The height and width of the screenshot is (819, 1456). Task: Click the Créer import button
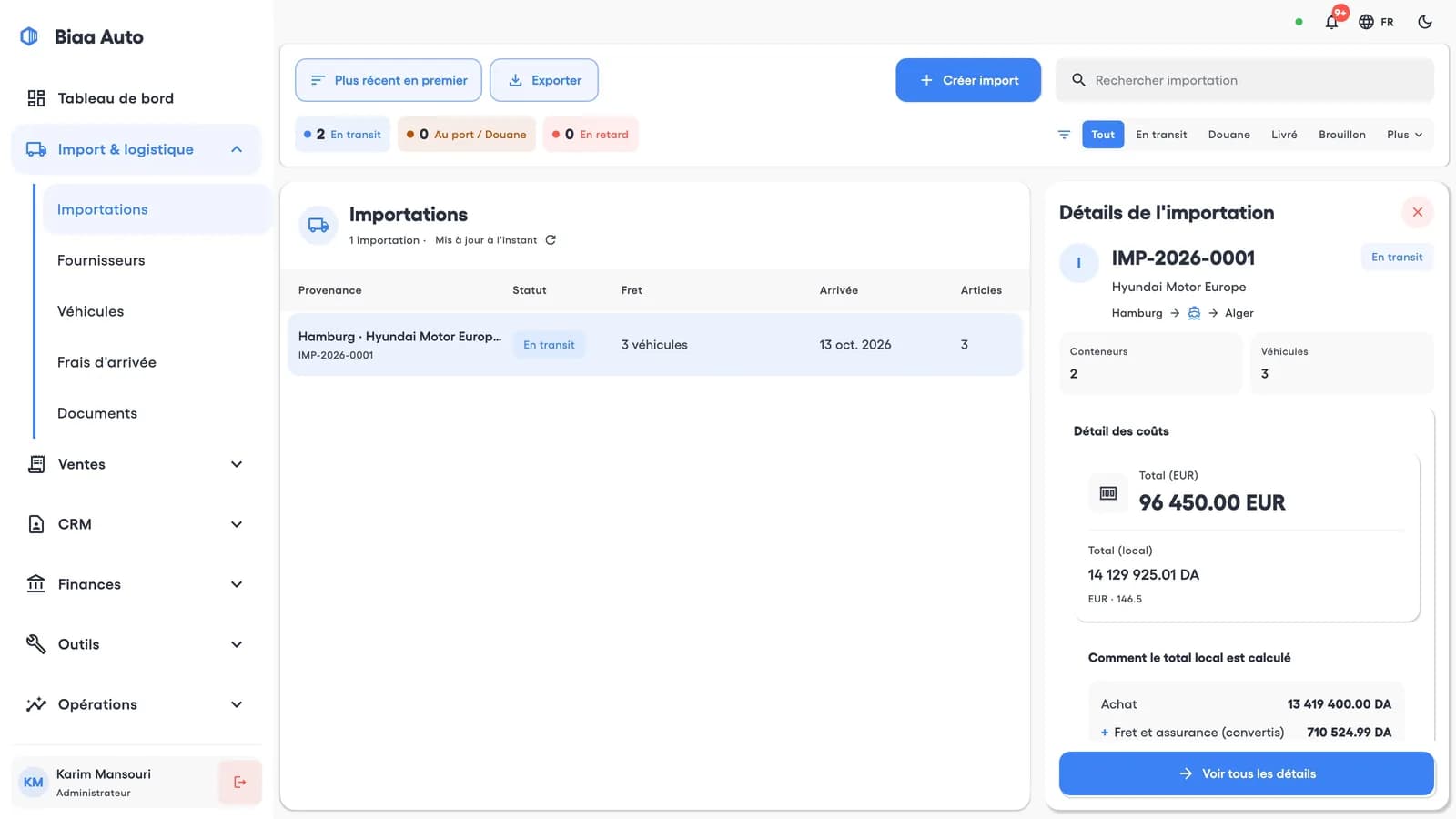(x=968, y=80)
